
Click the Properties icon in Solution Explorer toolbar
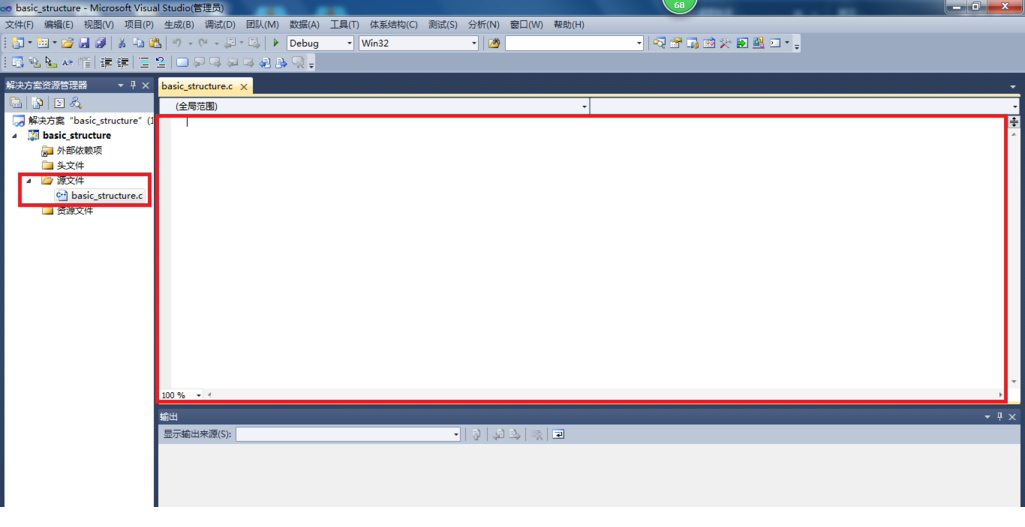click(16, 103)
